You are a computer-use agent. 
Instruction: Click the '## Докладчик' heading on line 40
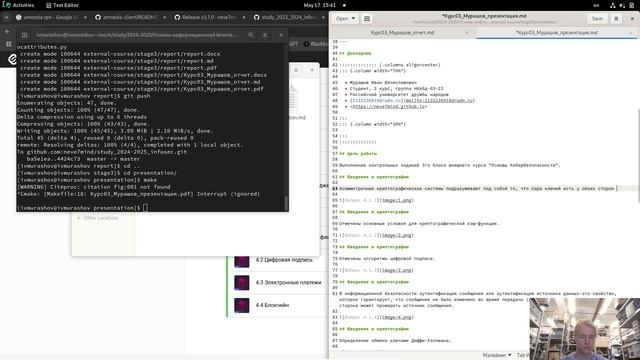(x=355, y=53)
